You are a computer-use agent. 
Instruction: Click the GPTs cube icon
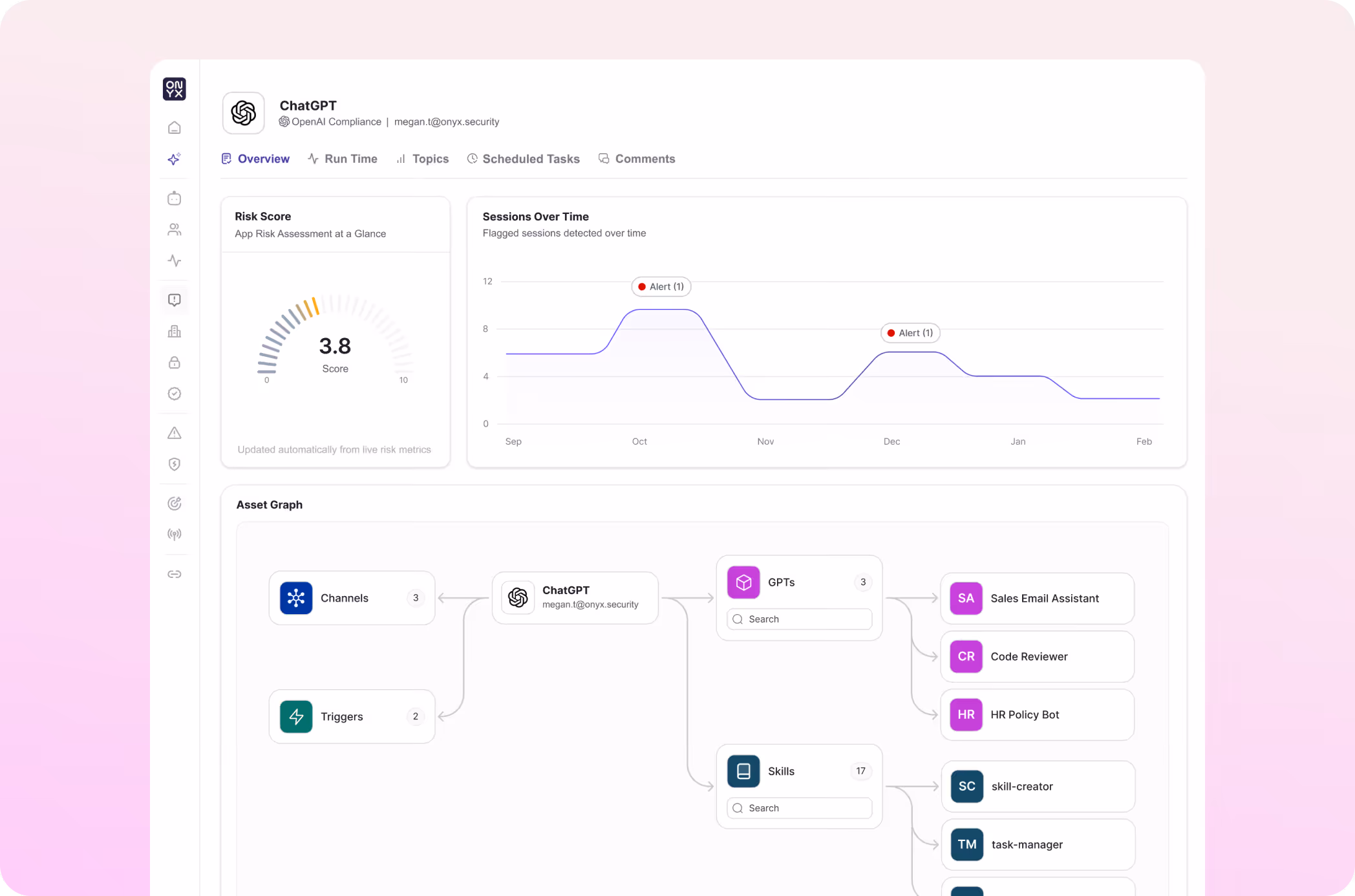pos(743,582)
